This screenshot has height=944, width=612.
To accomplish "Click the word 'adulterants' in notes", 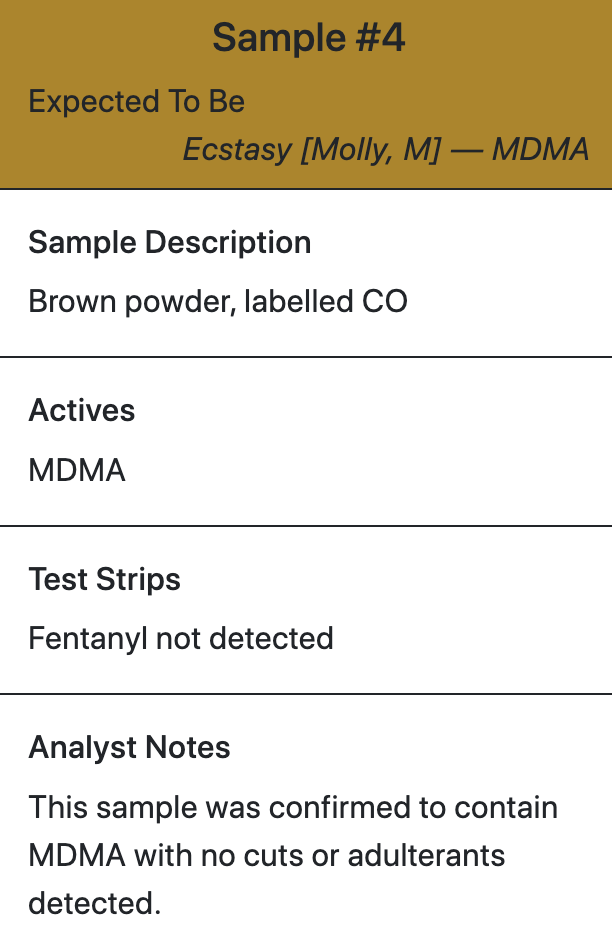I will (x=426, y=856).
